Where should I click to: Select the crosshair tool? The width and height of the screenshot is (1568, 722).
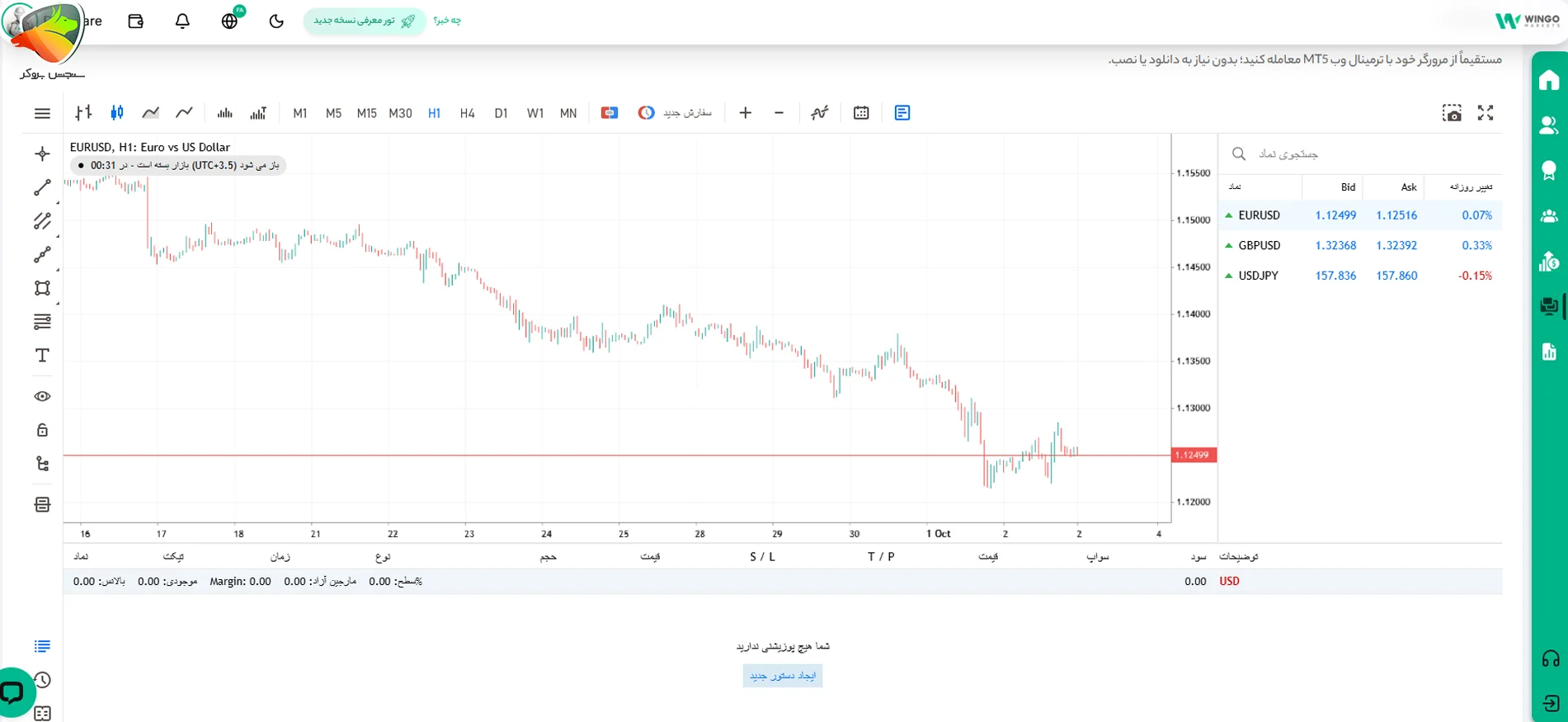[x=42, y=154]
